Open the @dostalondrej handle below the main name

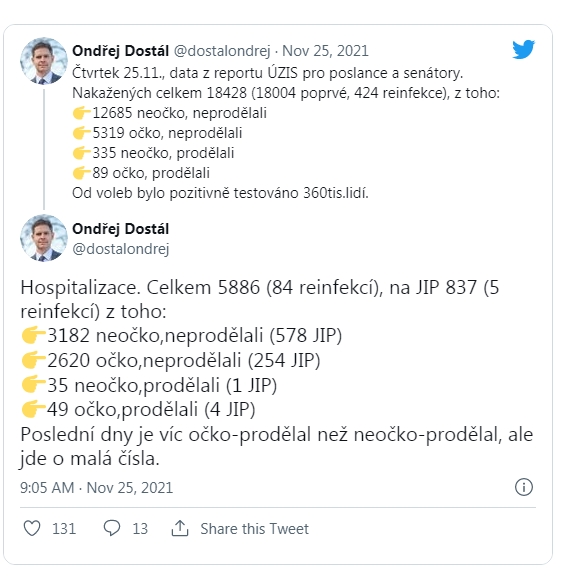[121, 249]
